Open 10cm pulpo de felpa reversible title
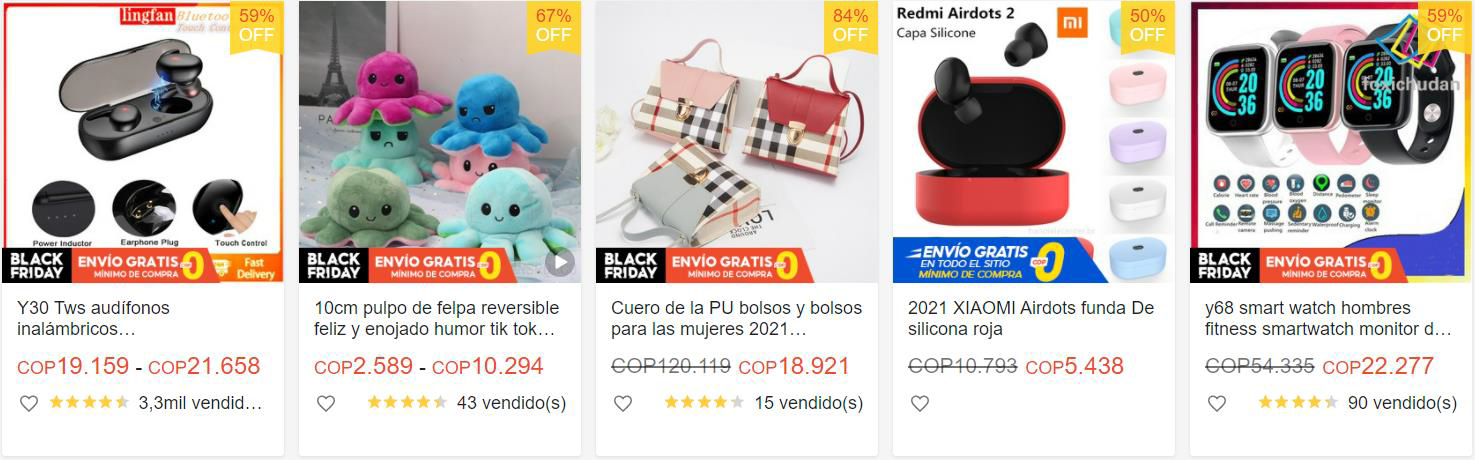 (437, 318)
